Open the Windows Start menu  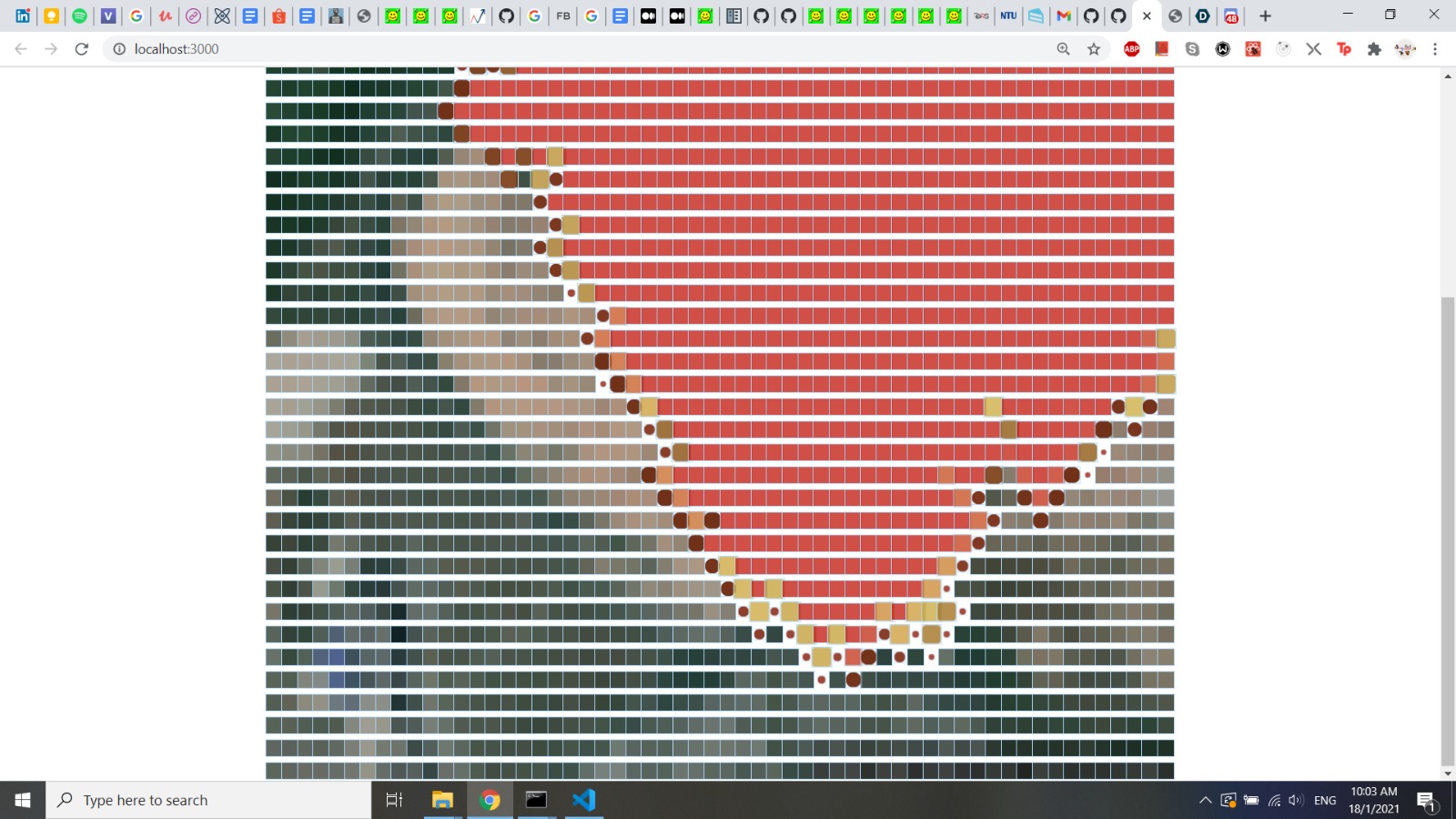tap(23, 800)
